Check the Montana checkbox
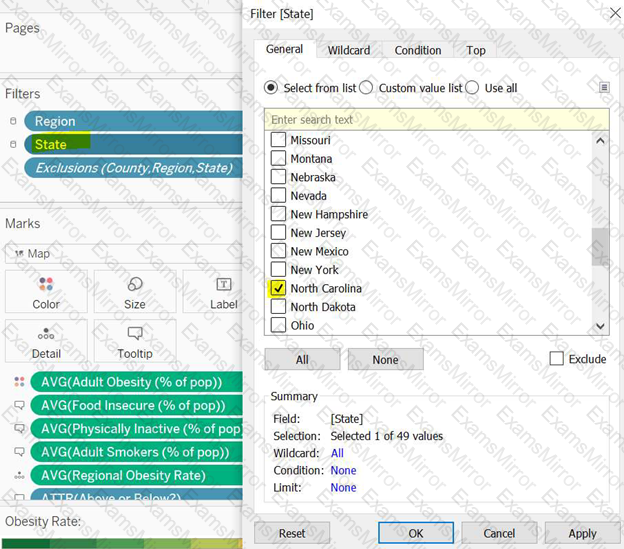The image size is (624, 549). point(278,158)
